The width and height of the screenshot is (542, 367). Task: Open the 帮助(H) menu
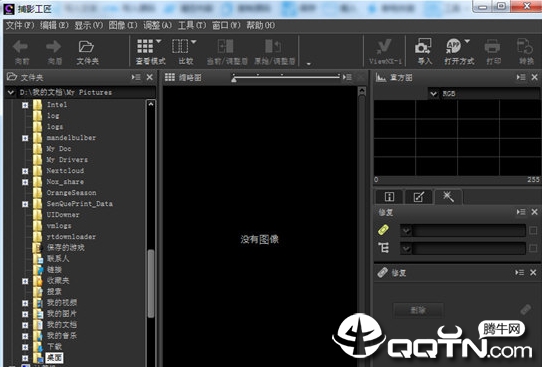pos(261,25)
